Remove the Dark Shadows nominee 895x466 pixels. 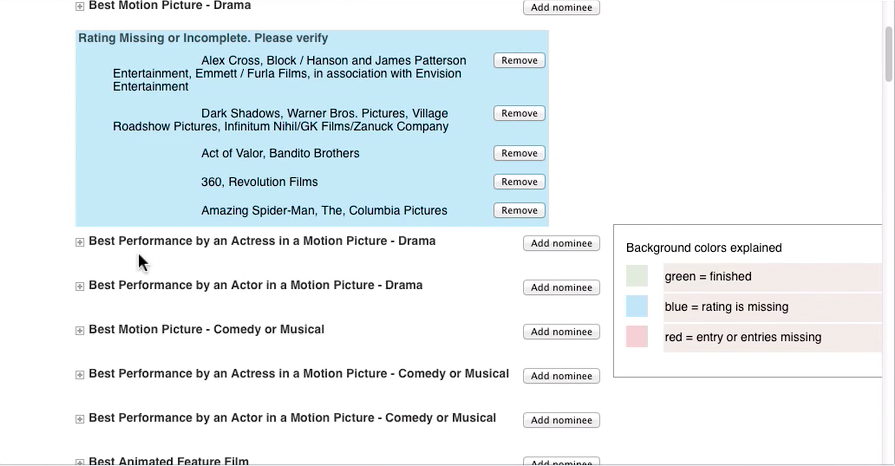pos(519,114)
